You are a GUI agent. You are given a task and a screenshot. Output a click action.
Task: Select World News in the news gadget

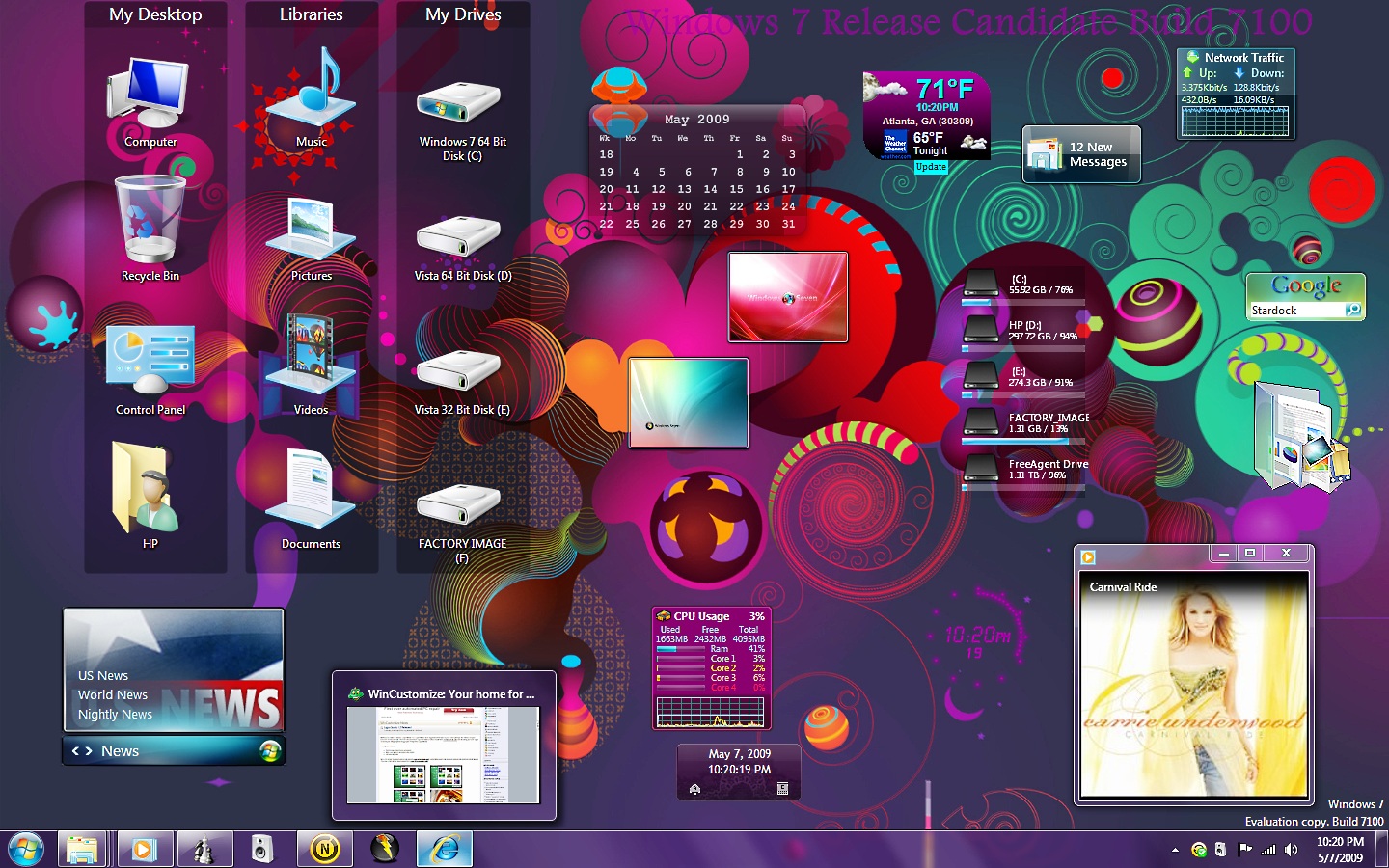113,694
